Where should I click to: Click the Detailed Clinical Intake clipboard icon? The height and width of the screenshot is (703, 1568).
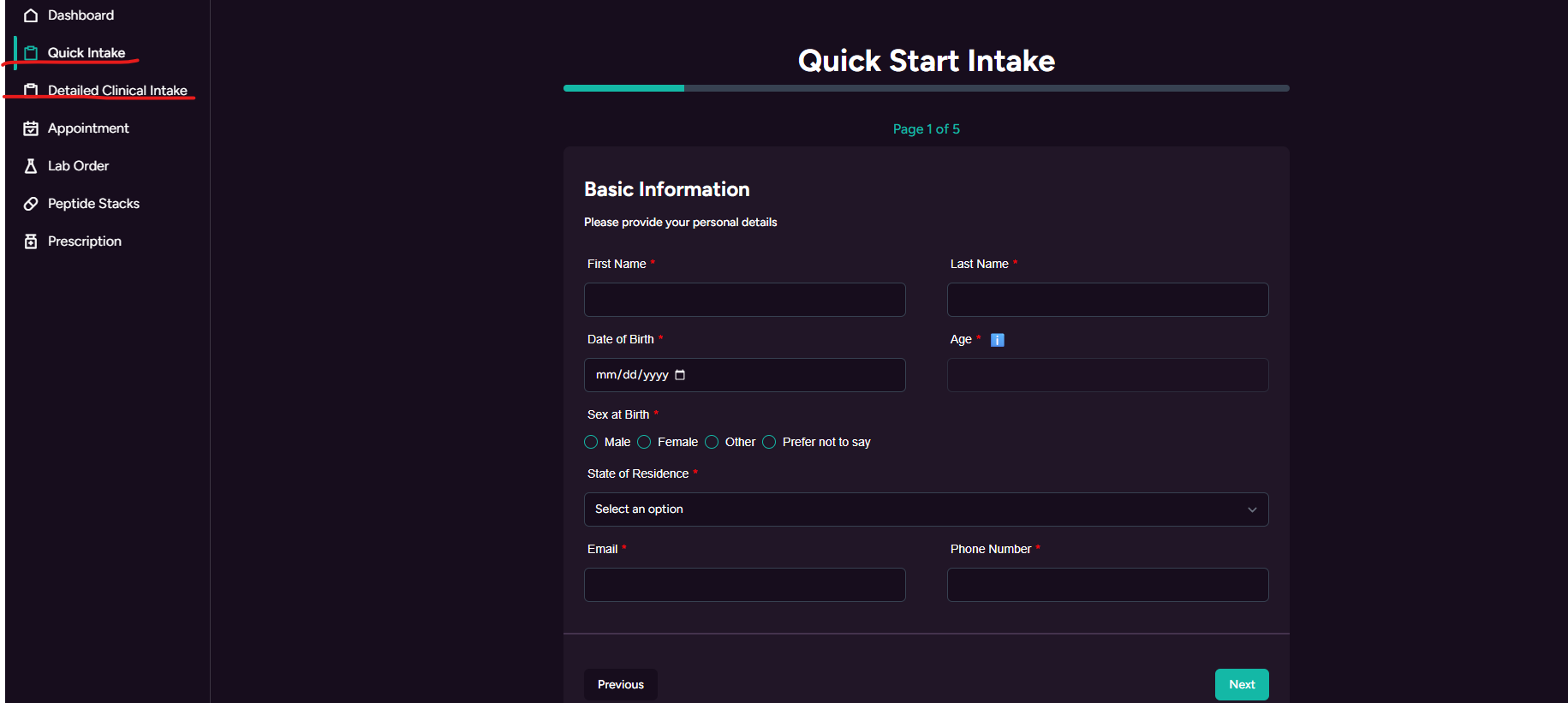[31, 90]
